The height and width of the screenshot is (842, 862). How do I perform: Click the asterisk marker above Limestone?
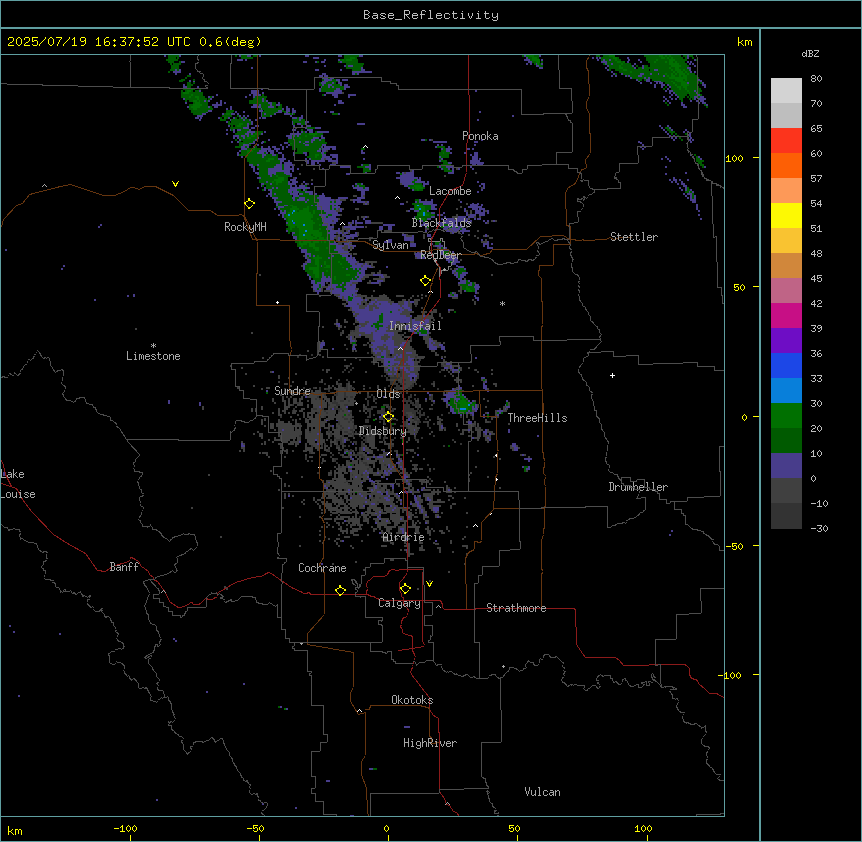click(153, 346)
